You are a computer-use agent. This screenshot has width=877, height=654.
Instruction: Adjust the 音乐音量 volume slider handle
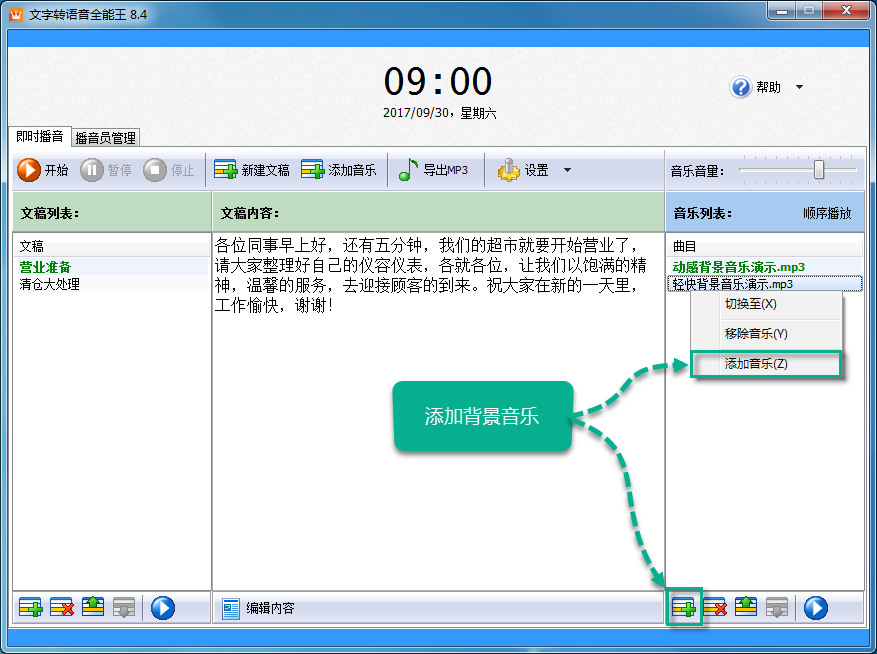coord(819,170)
